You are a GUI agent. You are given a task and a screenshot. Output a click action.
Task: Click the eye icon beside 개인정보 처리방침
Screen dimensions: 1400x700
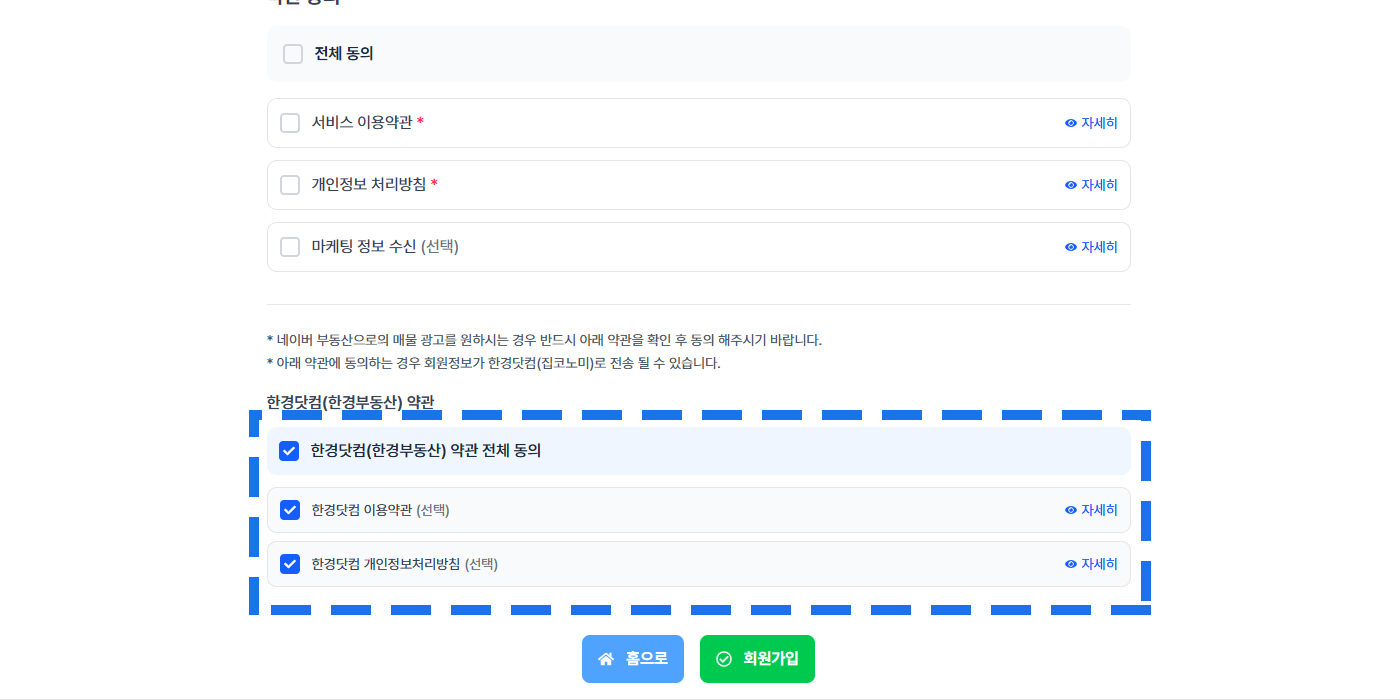coord(1071,185)
